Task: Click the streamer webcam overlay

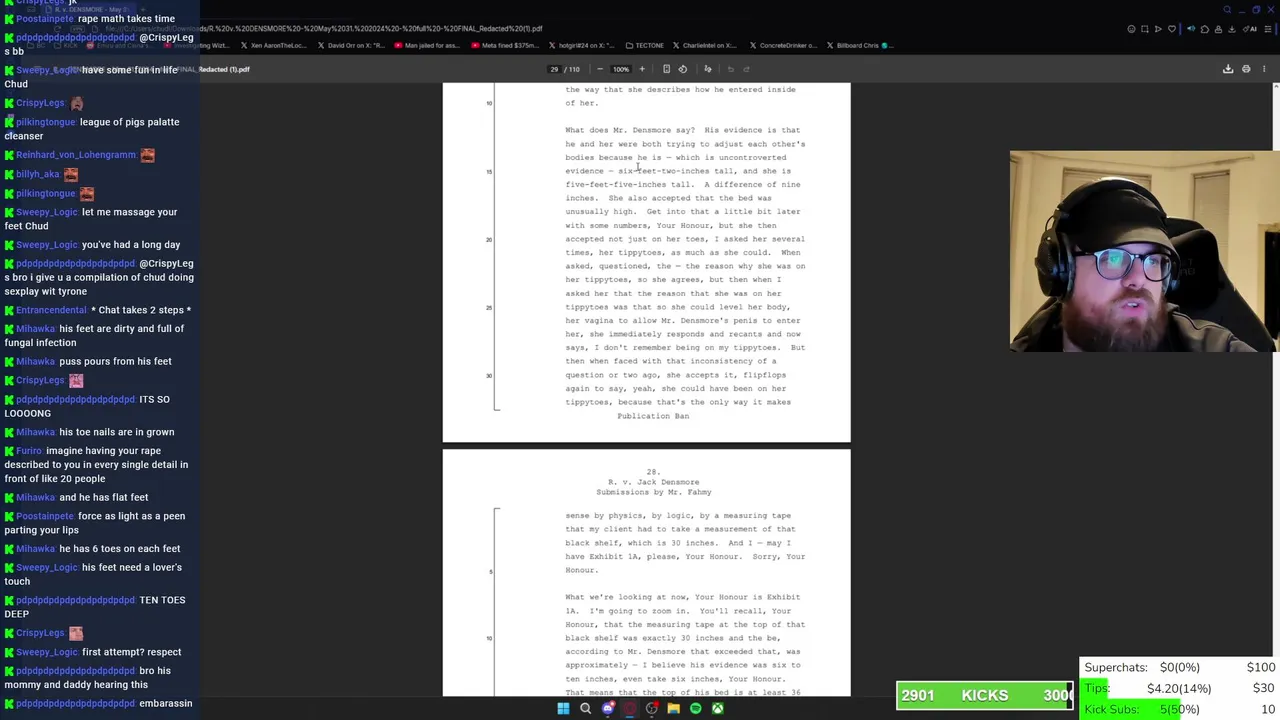Action: tap(1144, 252)
